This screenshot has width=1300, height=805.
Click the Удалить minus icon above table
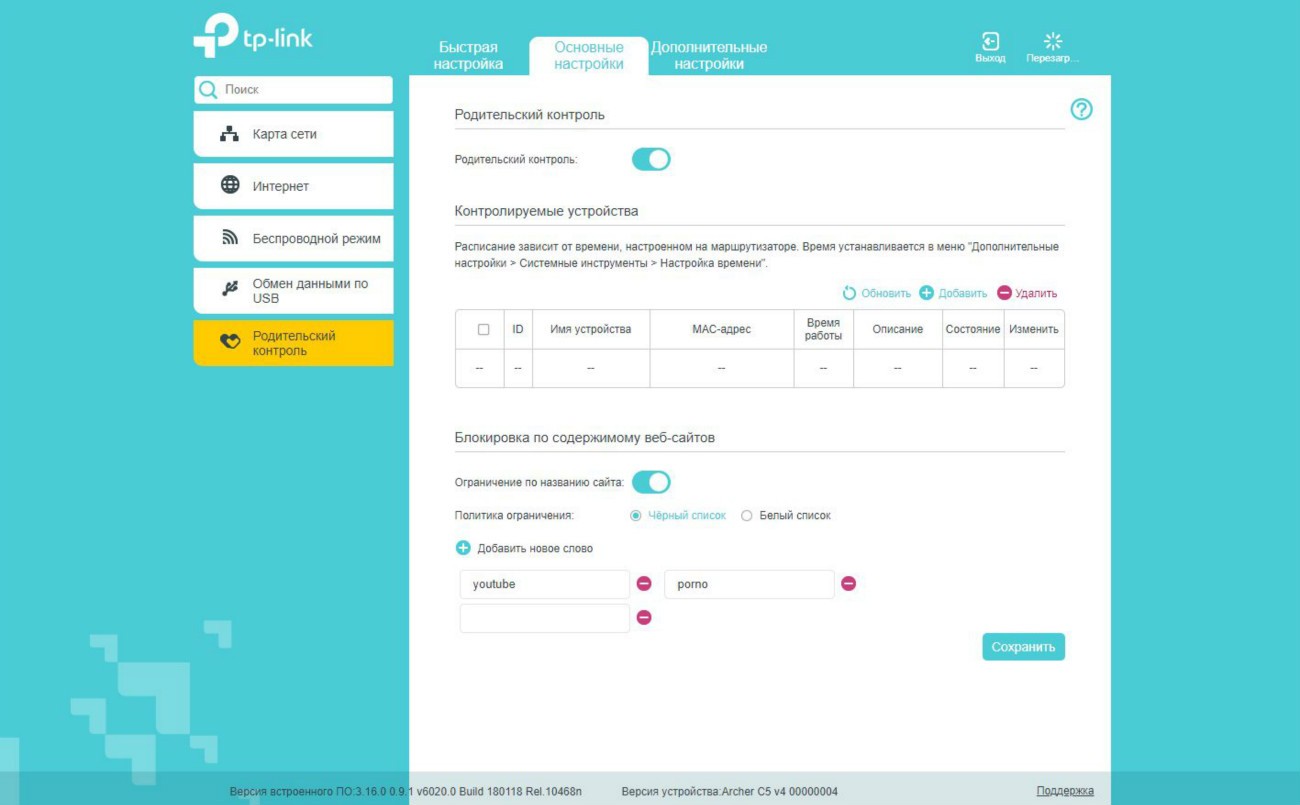(1004, 293)
